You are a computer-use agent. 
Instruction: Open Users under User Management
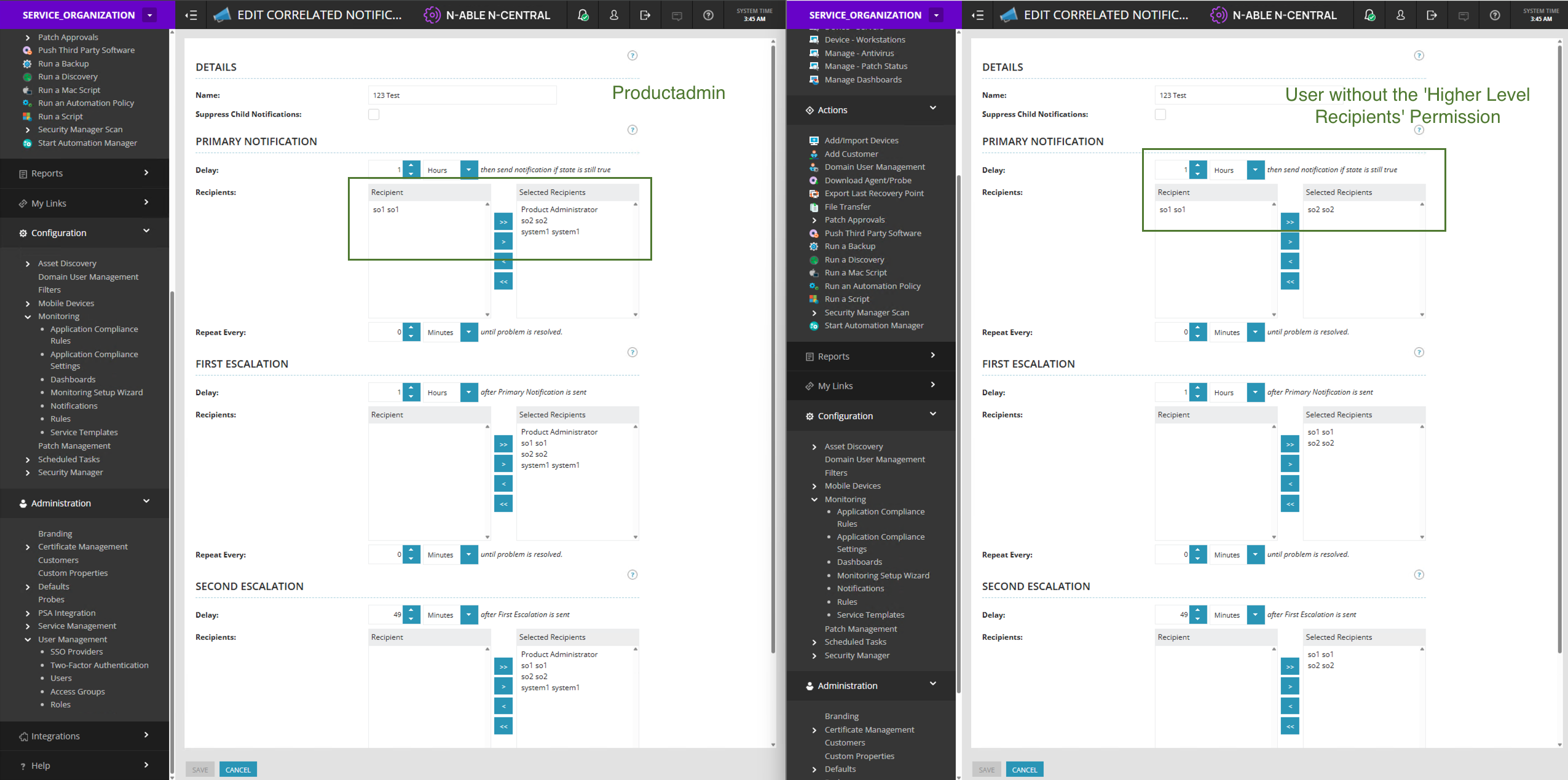(x=61, y=678)
